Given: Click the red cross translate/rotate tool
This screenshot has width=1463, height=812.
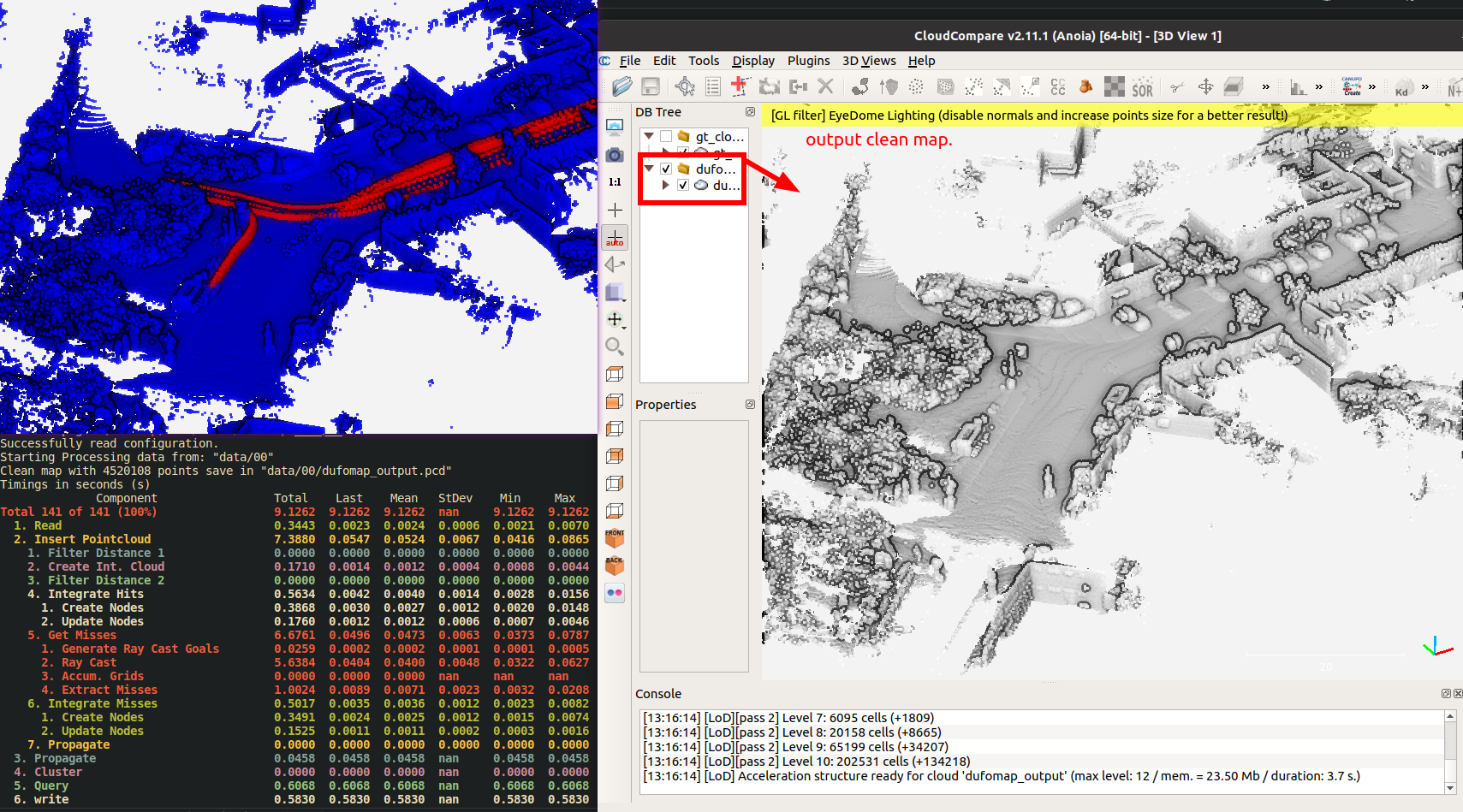Looking at the screenshot, I should [x=740, y=86].
